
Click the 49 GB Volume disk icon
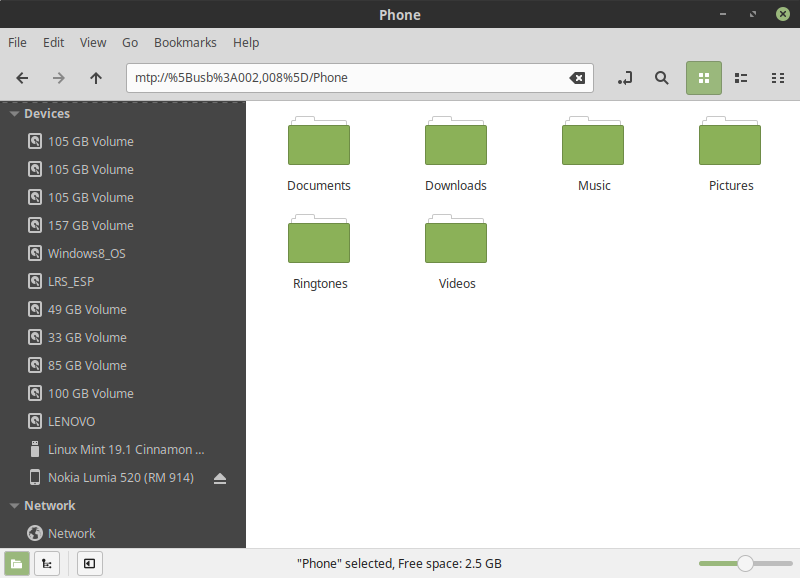35,309
